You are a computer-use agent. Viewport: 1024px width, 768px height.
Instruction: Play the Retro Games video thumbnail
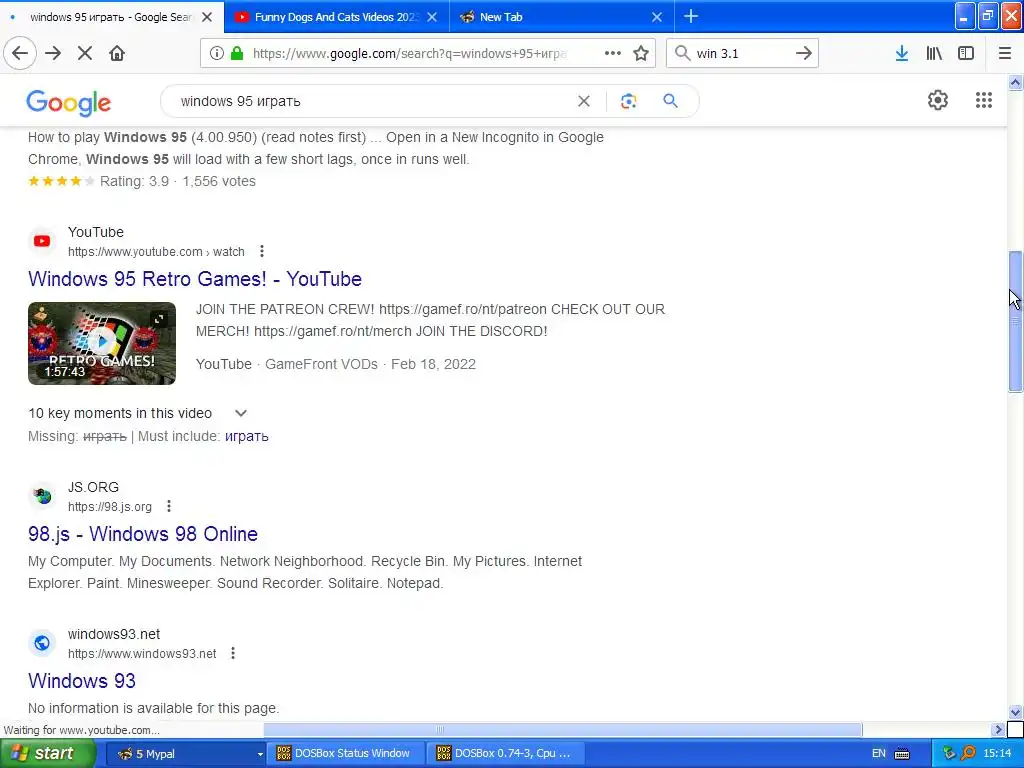click(x=102, y=343)
